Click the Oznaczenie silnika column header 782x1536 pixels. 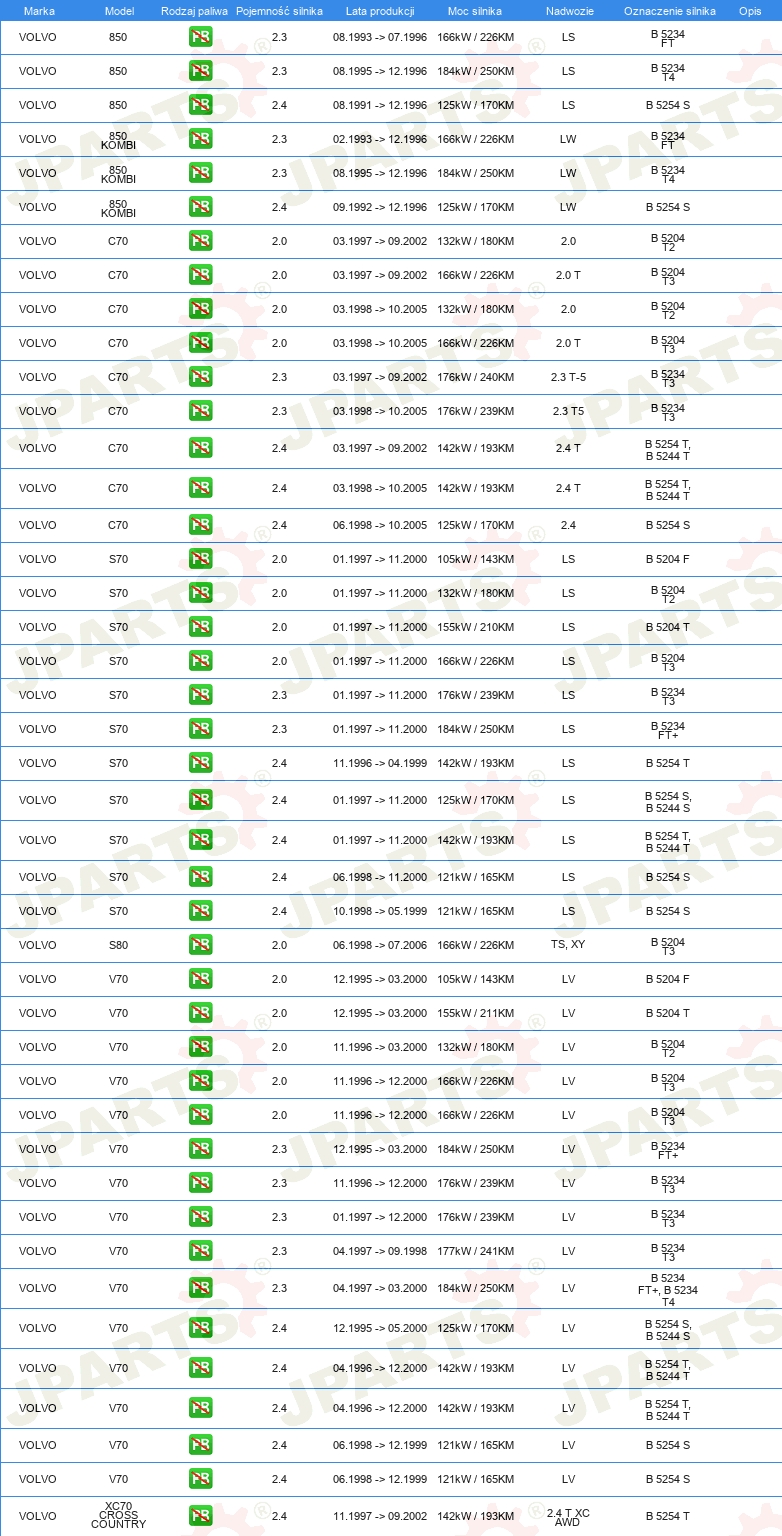tap(670, 11)
